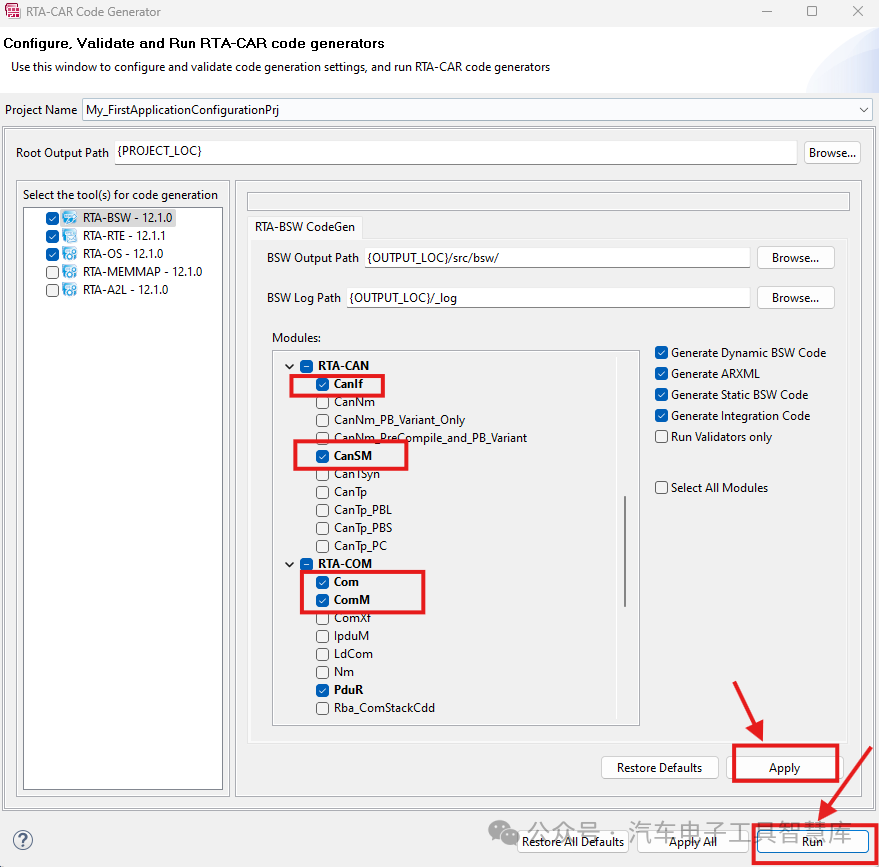
Task: Disable Generate Integration Code
Action: (x=661, y=416)
